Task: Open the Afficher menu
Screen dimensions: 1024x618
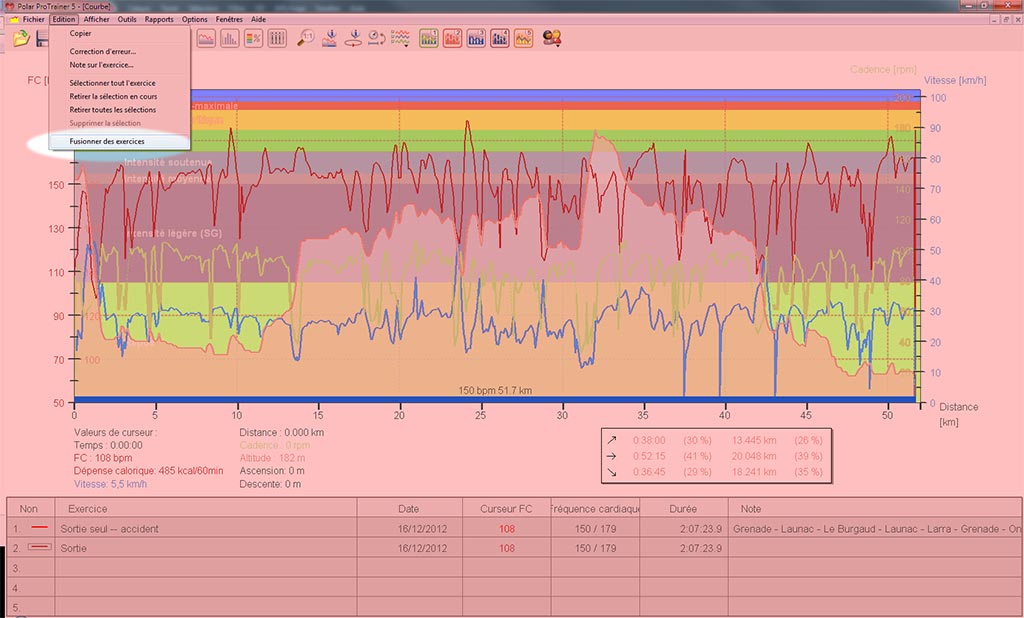Action: coord(97,19)
